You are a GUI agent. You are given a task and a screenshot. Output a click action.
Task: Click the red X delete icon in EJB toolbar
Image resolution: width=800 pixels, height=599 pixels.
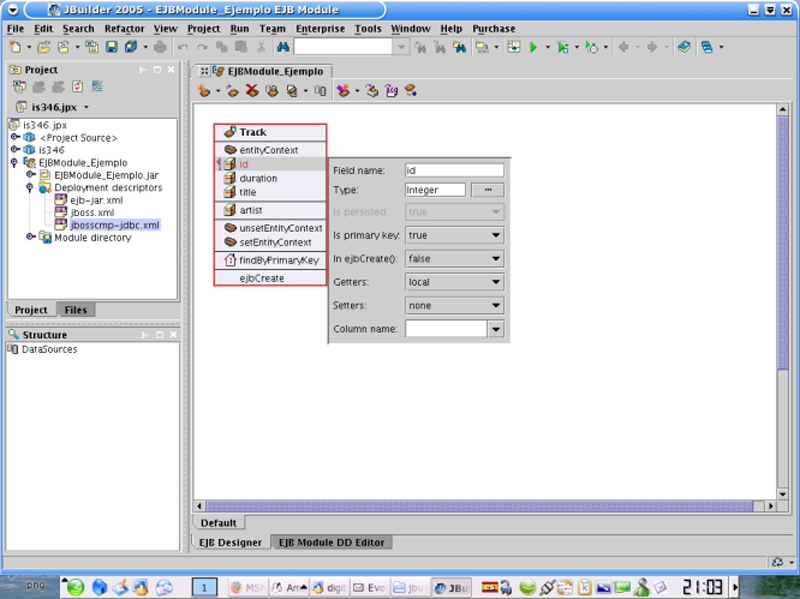(x=252, y=91)
